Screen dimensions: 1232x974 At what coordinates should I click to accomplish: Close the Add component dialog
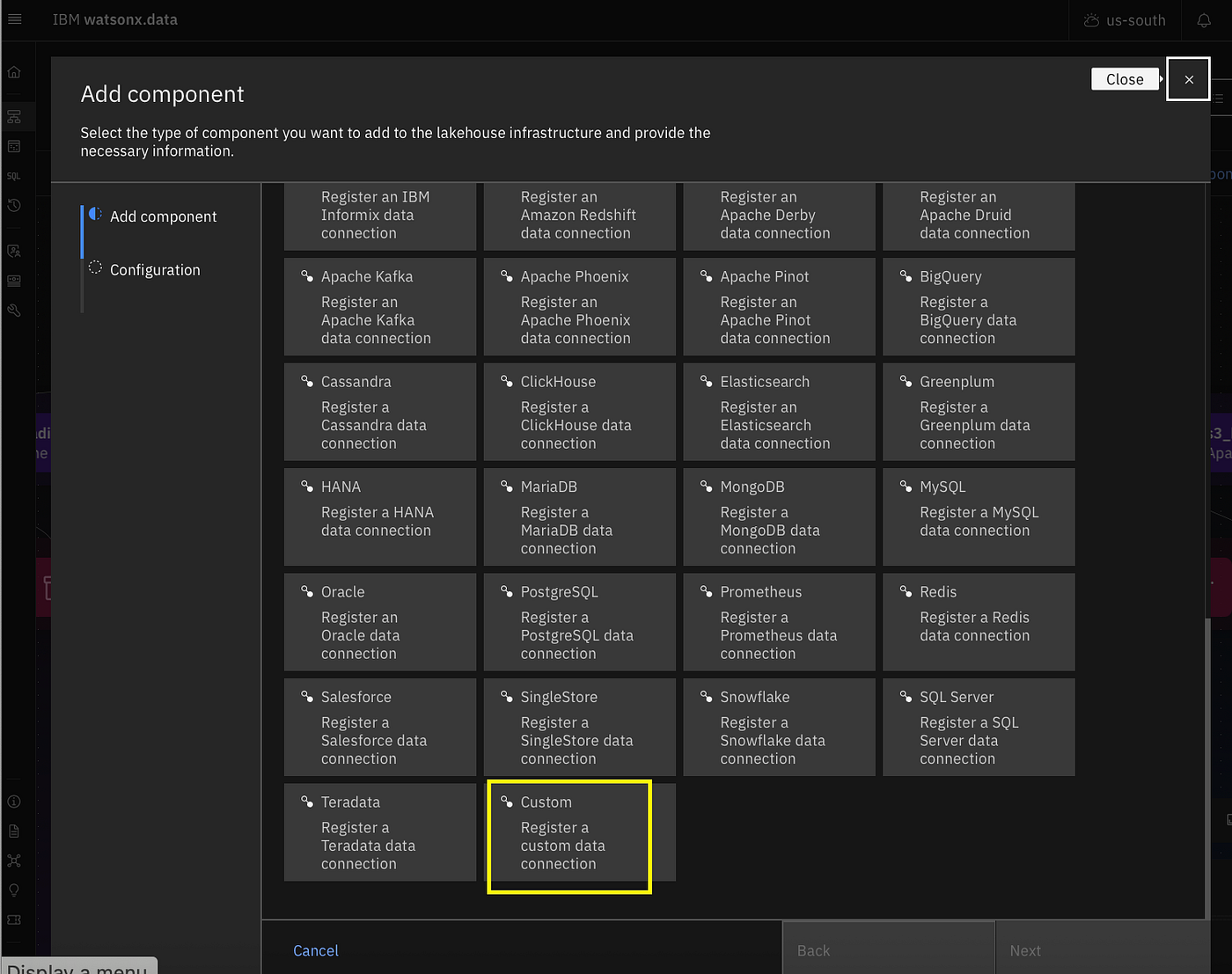click(1188, 79)
